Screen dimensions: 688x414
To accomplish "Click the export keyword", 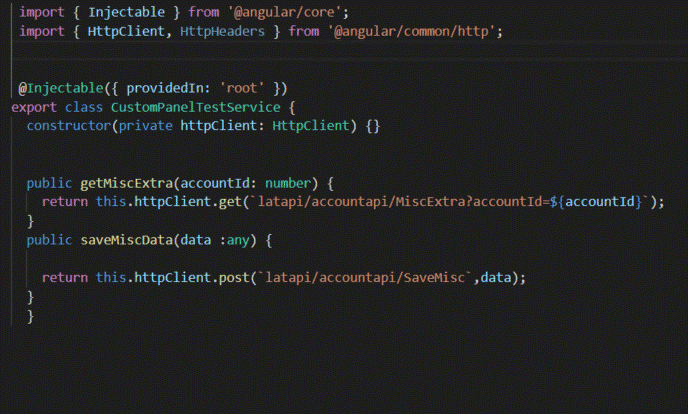I will 34,106.
